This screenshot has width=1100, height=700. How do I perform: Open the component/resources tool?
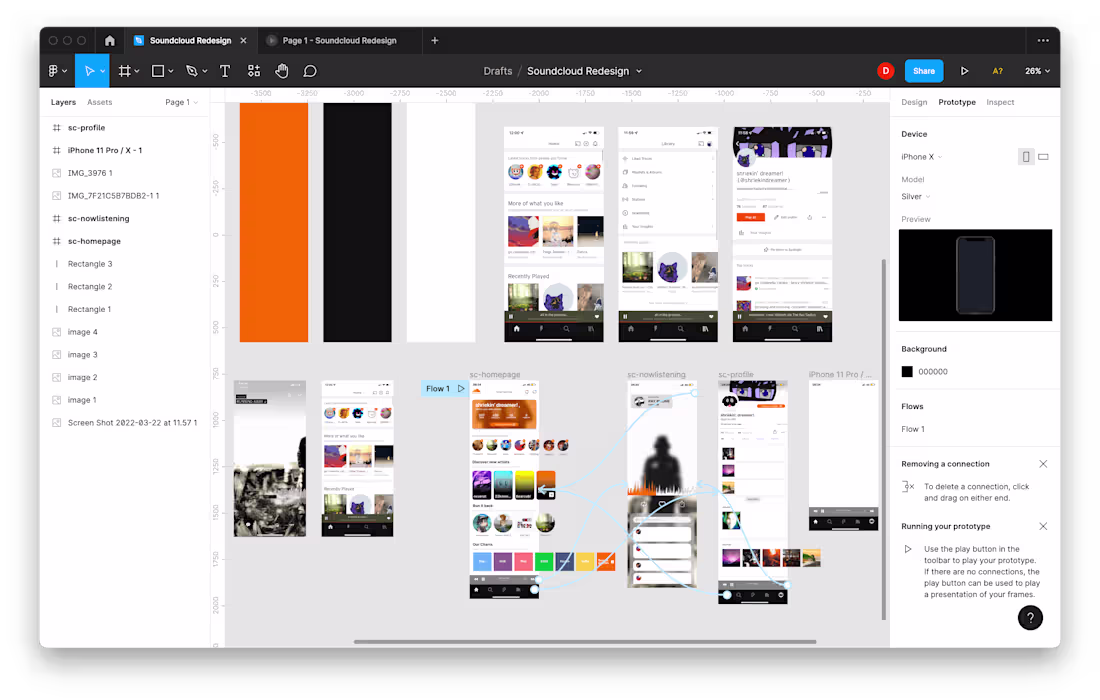coord(253,70)
